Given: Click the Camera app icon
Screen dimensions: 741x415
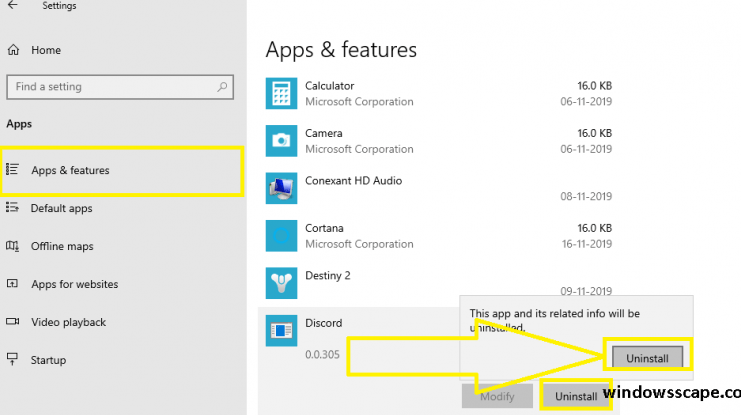Looking at the screenshot, I should tap(281, 141).
